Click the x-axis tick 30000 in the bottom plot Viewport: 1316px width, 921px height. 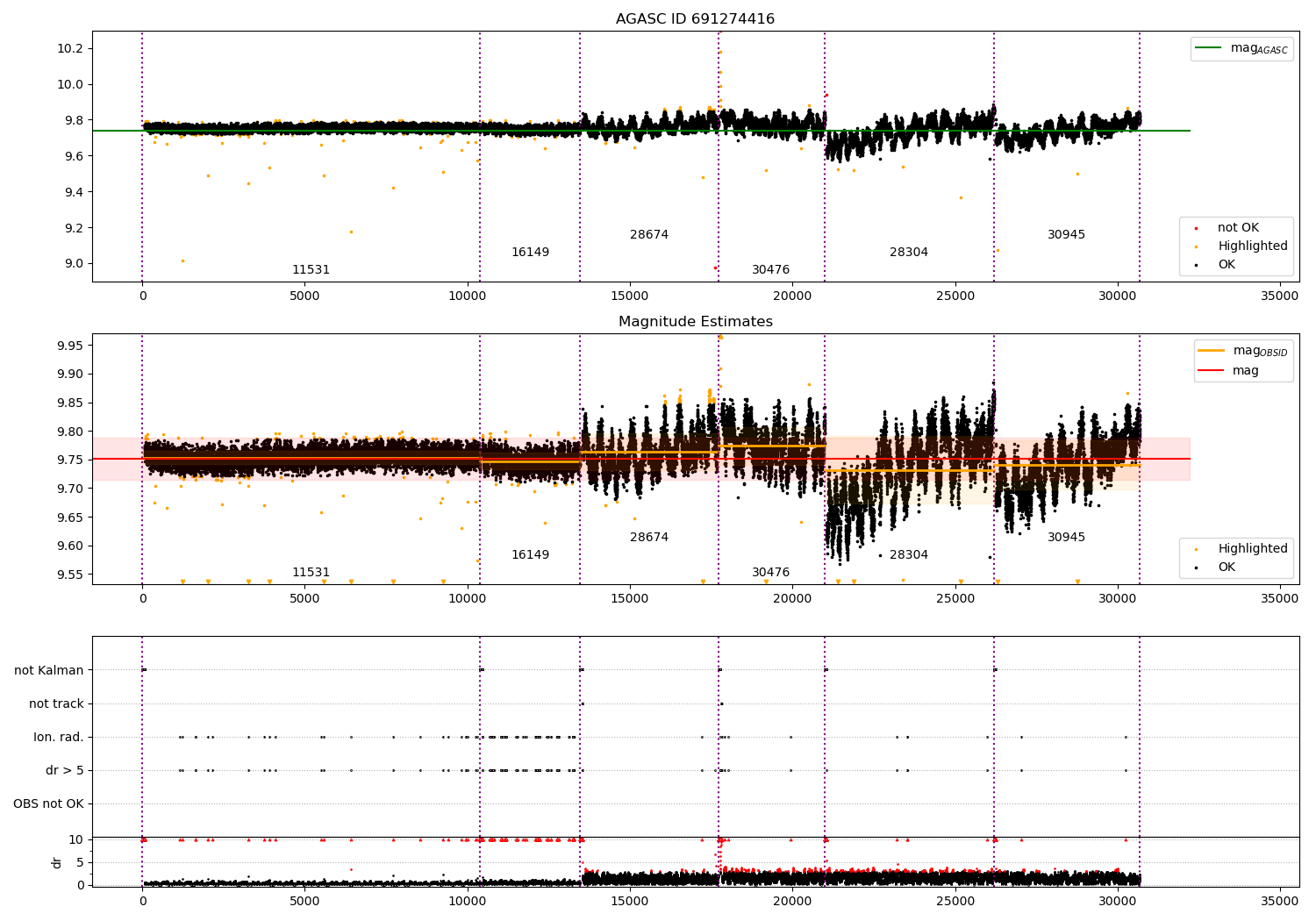(x=1117, y=901)
